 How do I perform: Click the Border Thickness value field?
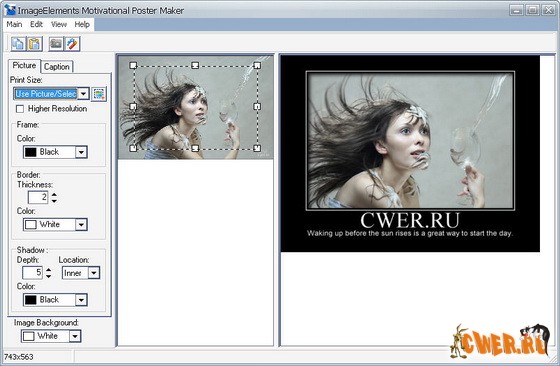pos(38,197)
